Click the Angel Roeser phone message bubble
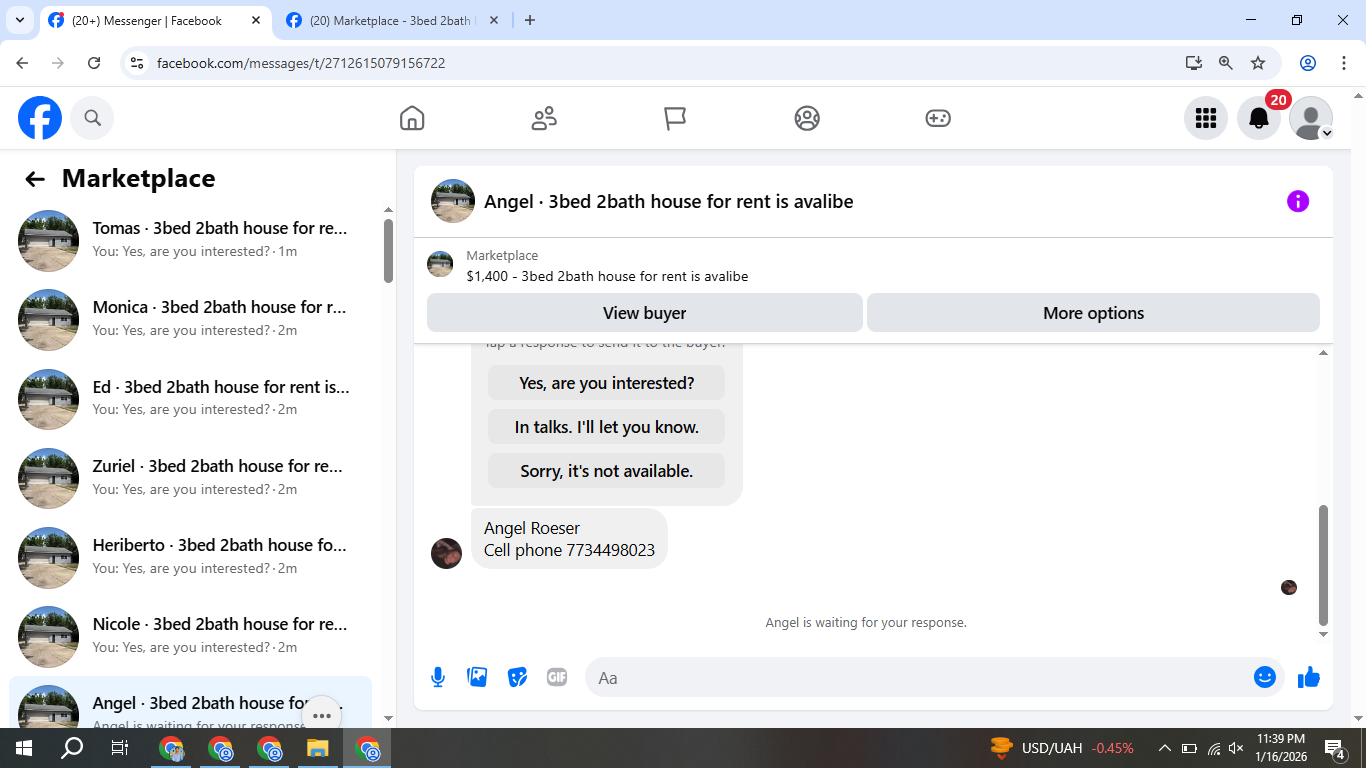1366x768 pixels. click(x=569, y=539)
